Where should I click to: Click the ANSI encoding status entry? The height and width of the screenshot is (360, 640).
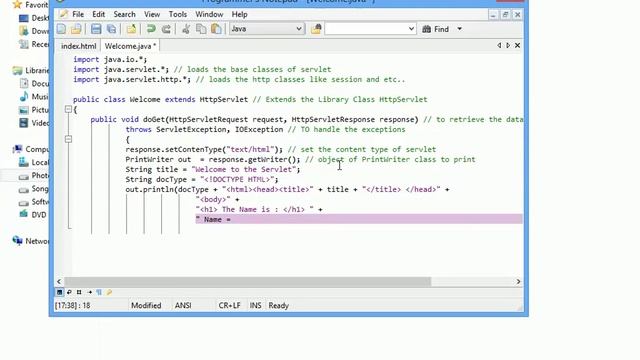click(x=183, y=305)
